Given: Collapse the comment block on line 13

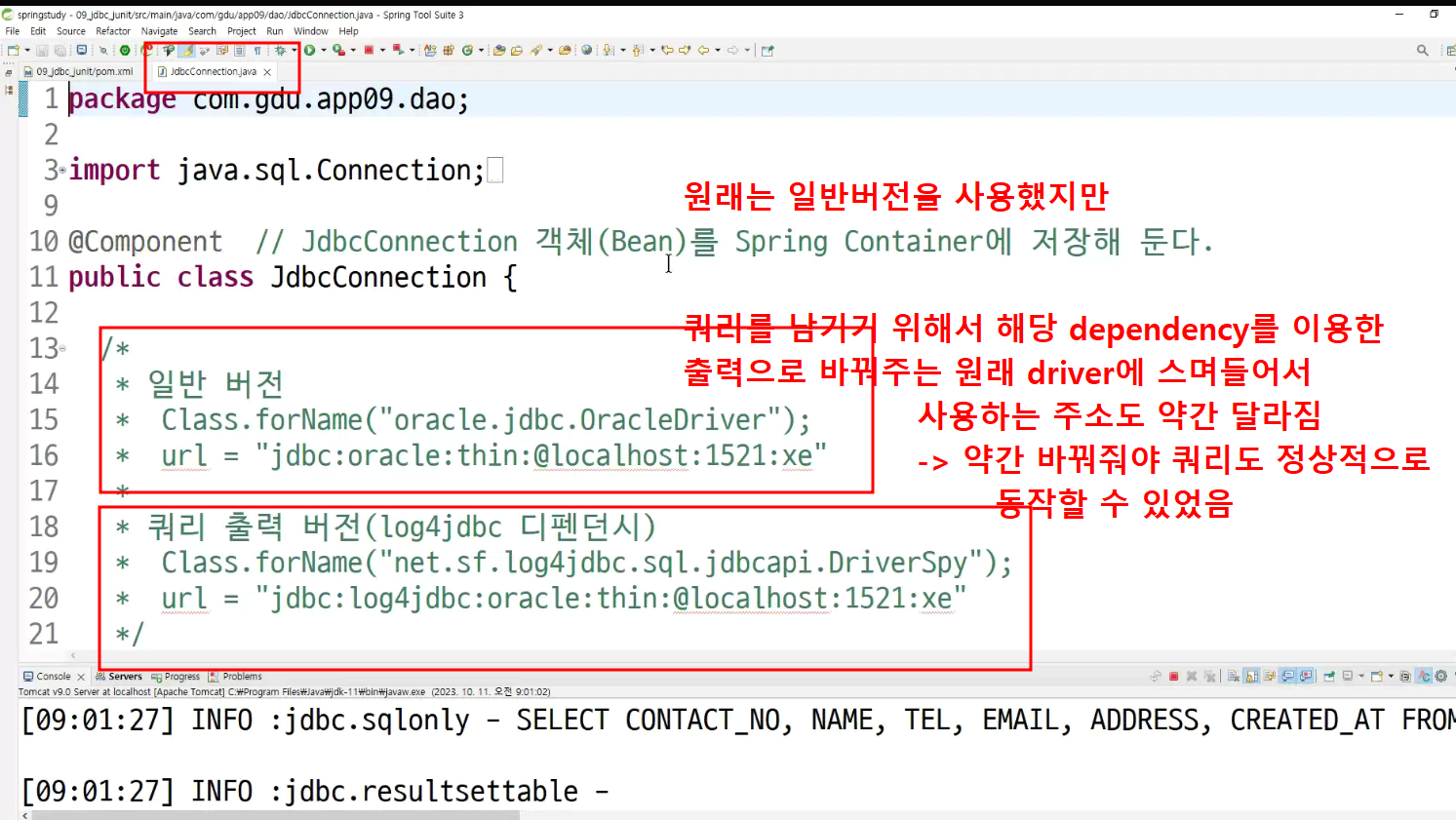Looking at the screenshot, I should tap(63, 348).
